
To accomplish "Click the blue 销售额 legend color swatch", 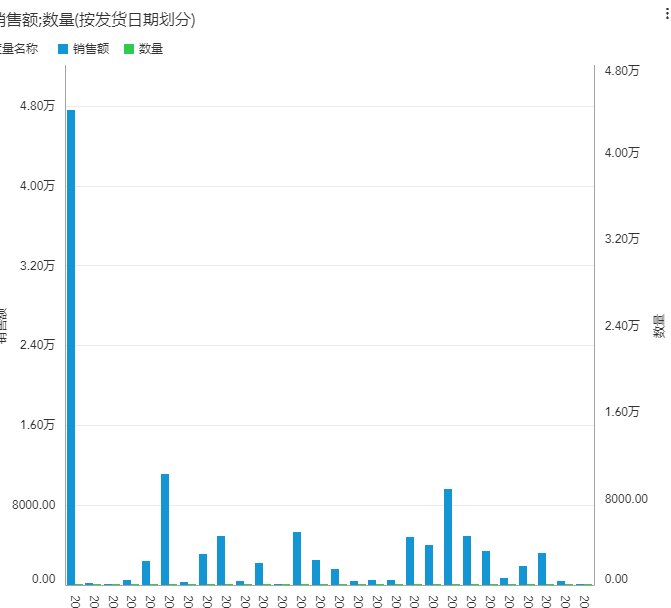I will pyautogui.click(x=63, y=49).
